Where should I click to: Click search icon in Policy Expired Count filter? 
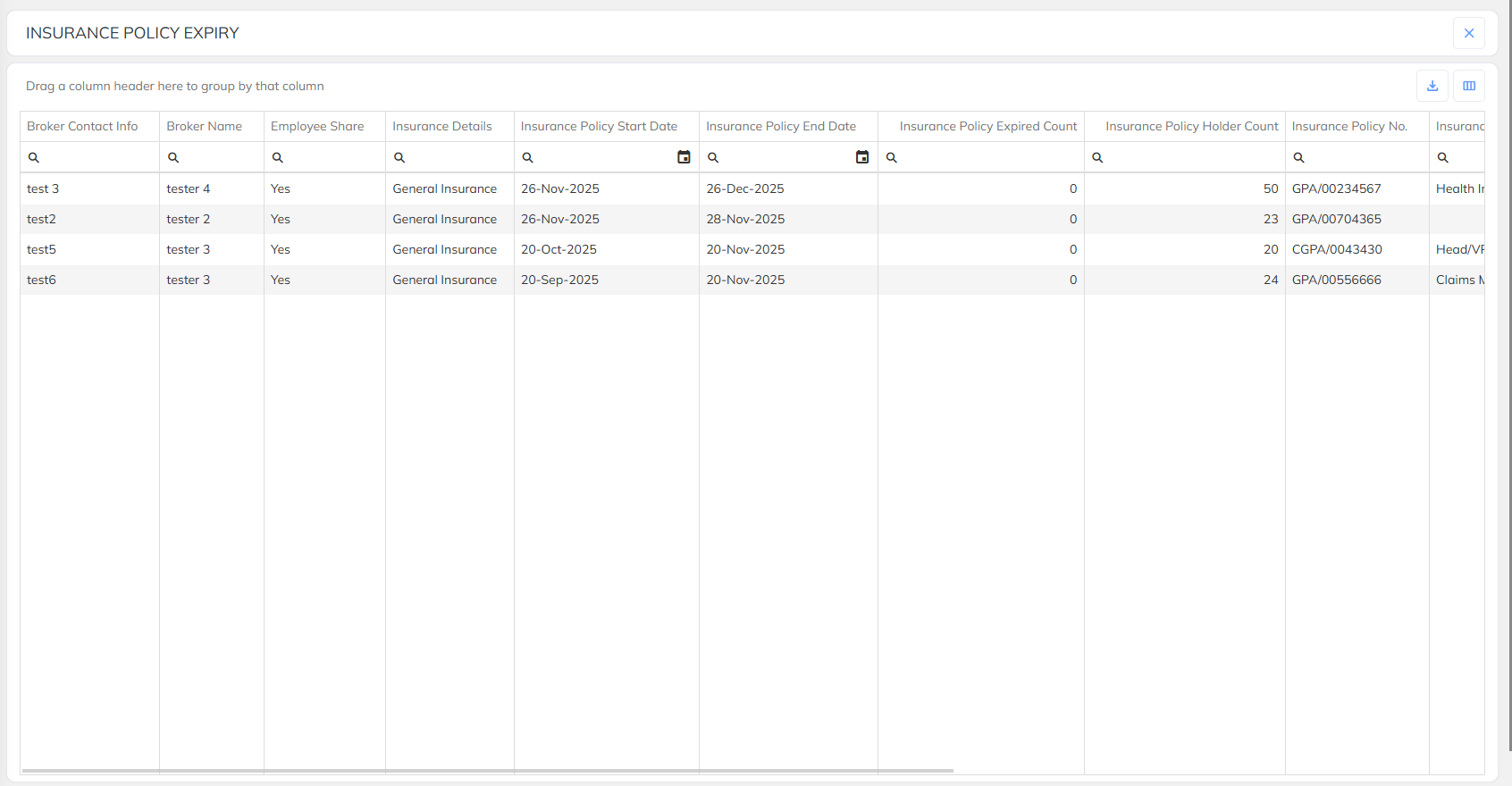(x=892, y=157)
